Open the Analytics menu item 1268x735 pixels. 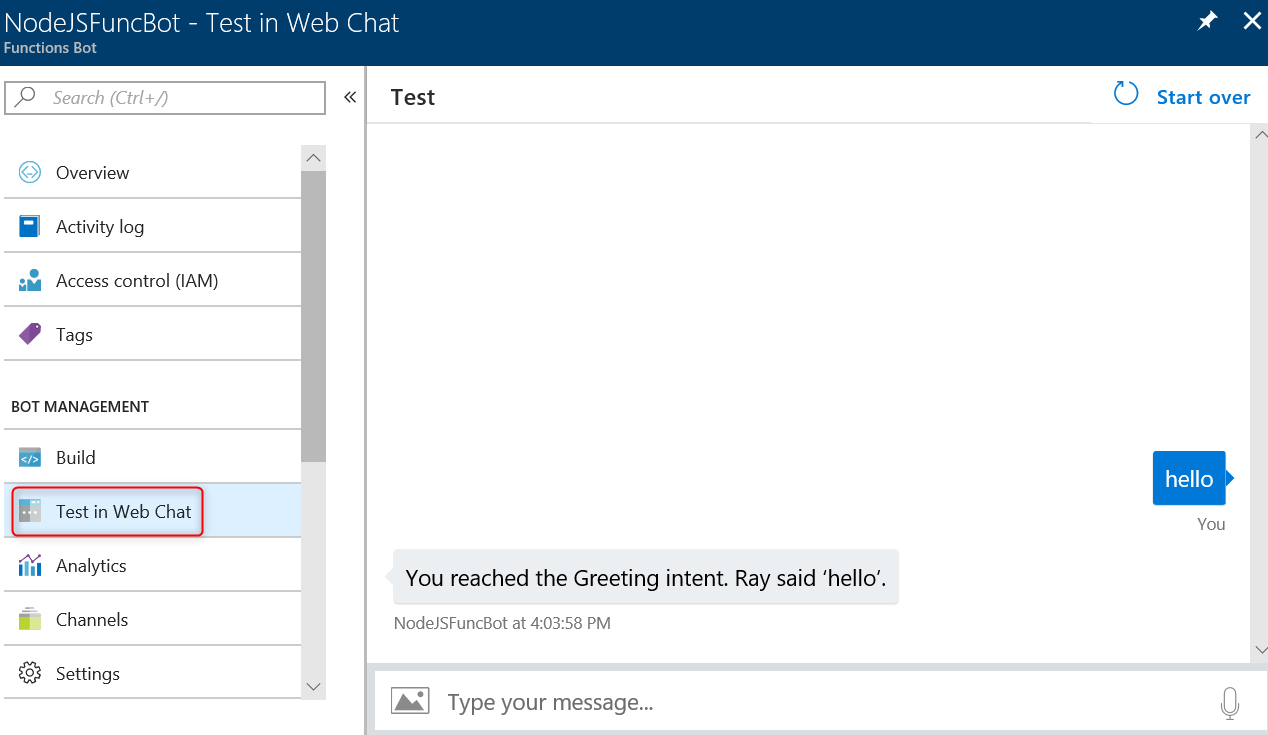click(91, 566)
